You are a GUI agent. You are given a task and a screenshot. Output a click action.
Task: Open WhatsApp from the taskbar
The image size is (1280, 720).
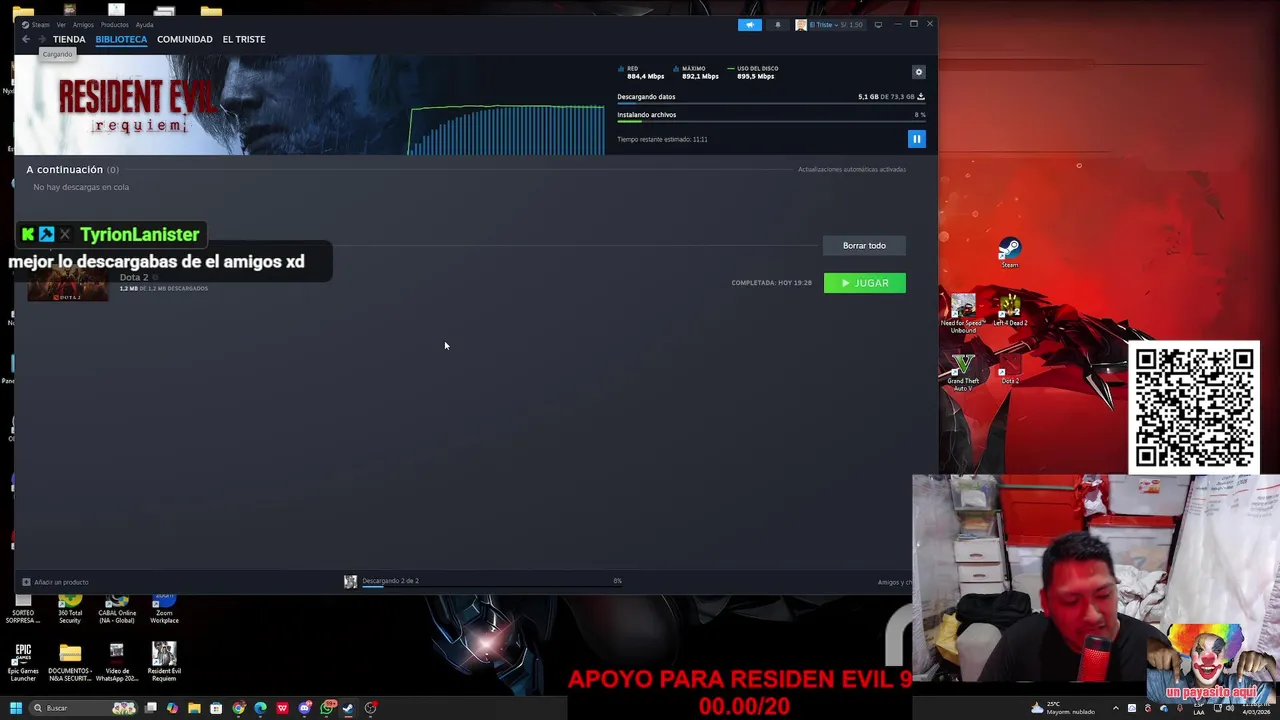pyautogui.click(x=327, y=708)
